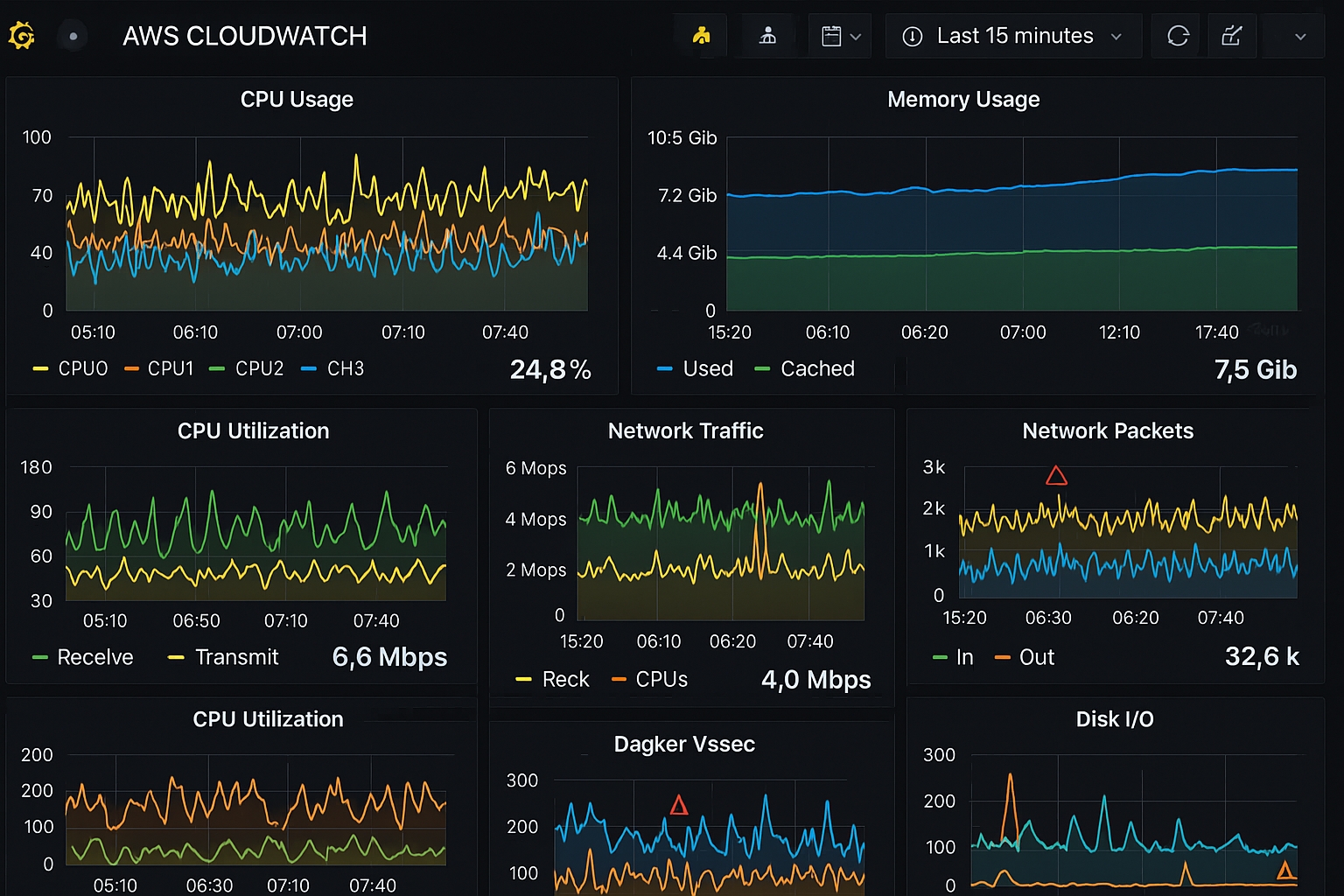Image resolution: width=1344 pixels, height=896 pixels.
Task: Click the refresh dashboard icon
Action: (1178, 36)
